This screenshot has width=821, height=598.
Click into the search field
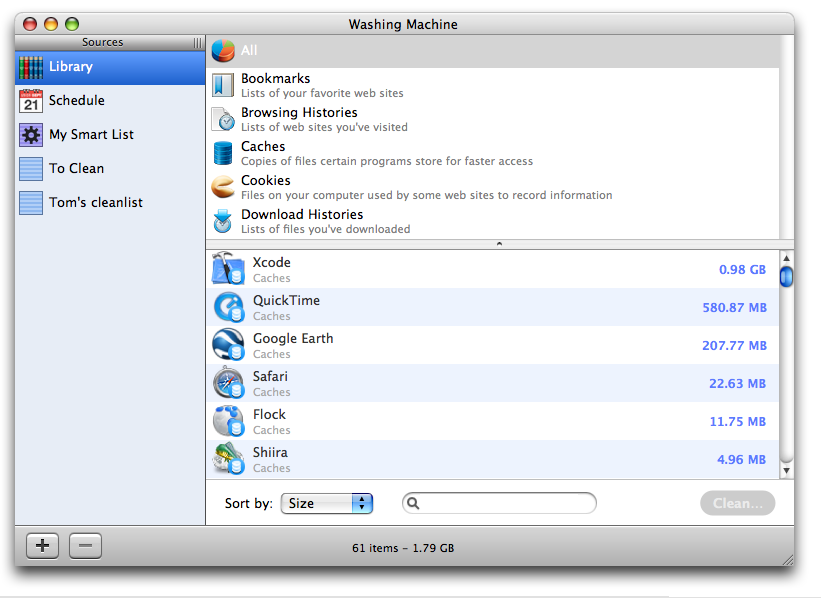[x=500, y=503]
